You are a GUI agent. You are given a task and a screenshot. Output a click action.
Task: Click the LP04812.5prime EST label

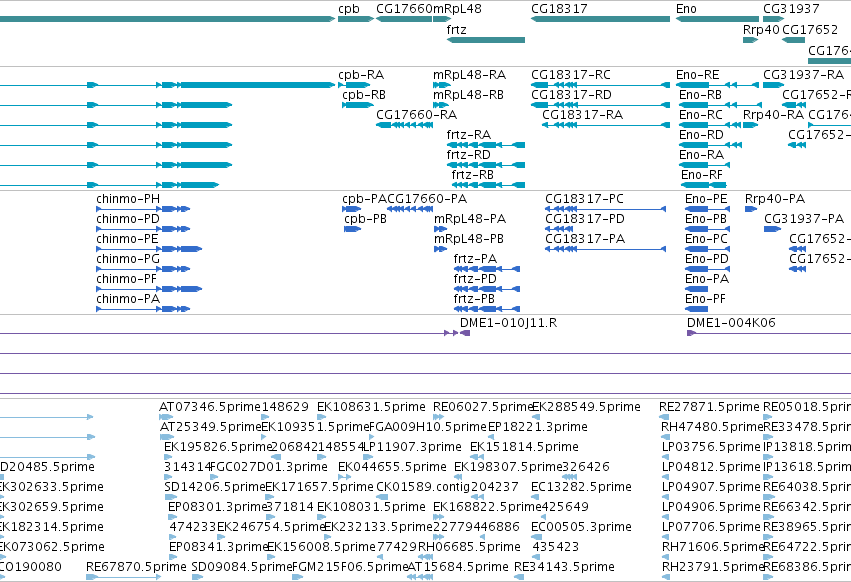pyautogui.click(x=711, y=467)
